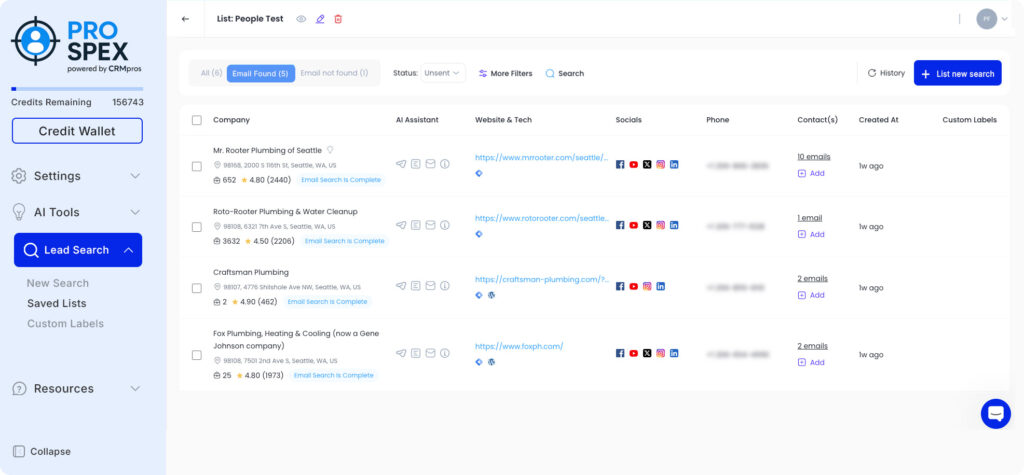Open Mr. Rooter's Facebook page icon
This screenshot has height=475, width=1024.
point(620,165)
